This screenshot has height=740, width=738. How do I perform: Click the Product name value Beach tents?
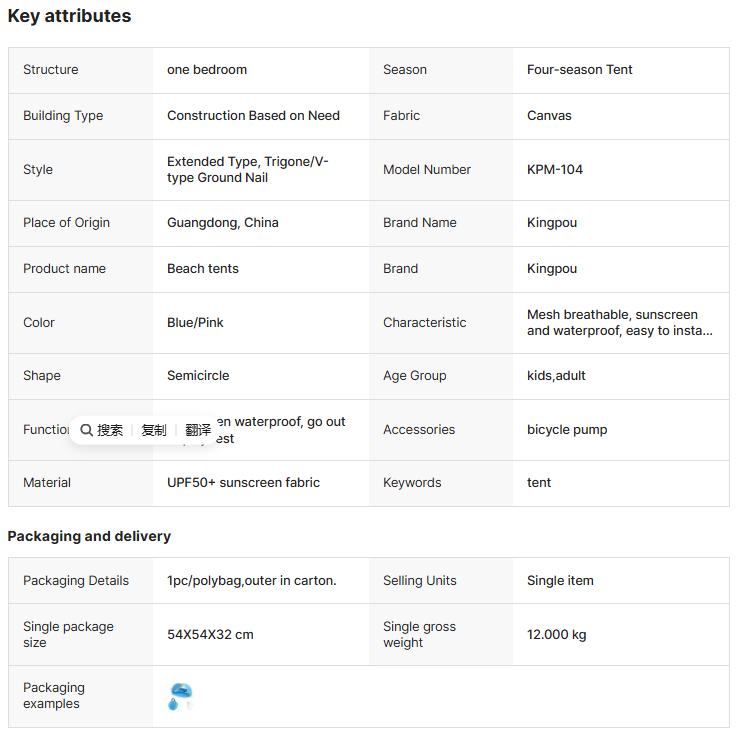coord(203,269)
